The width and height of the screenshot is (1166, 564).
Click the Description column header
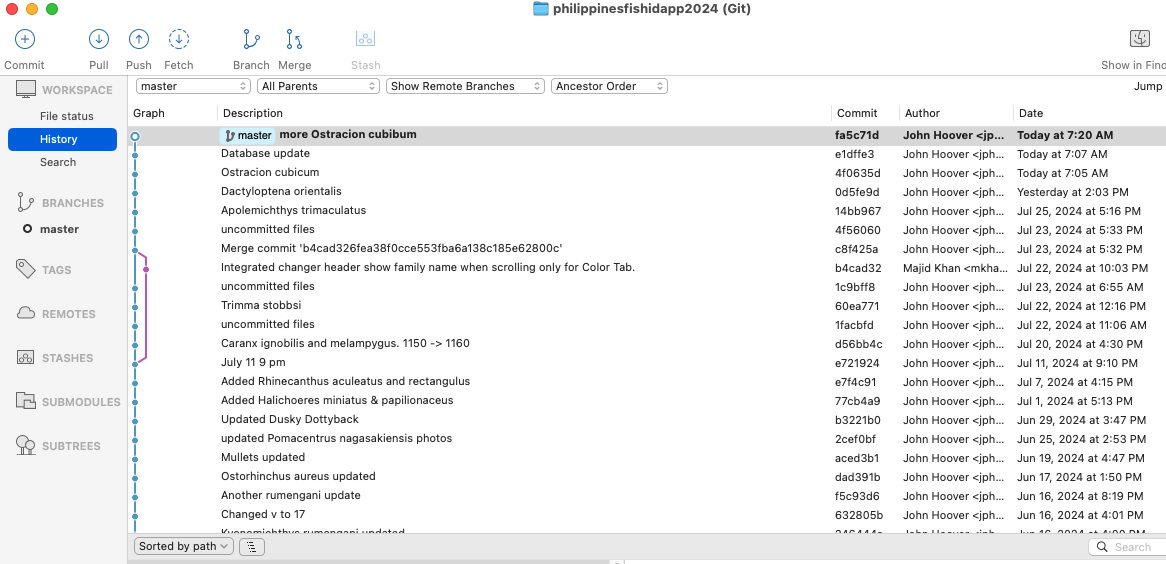point(253,113)
